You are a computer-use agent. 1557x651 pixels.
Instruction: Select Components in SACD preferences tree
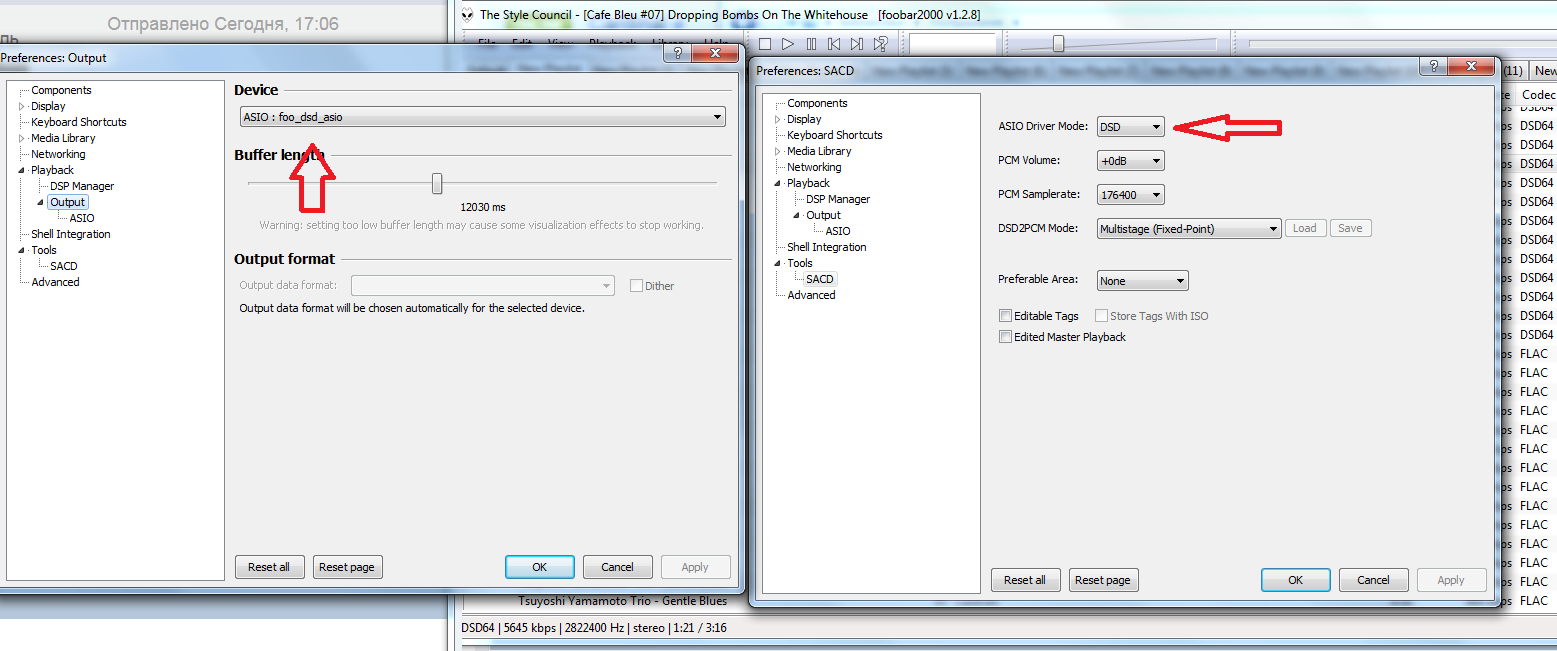pyautogui.click(x=817, y=103)
